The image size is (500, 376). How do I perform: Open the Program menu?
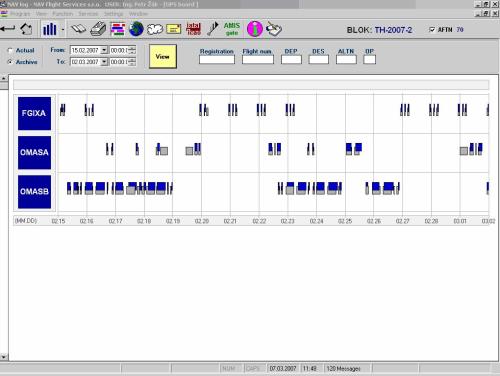tap(20, 14)
